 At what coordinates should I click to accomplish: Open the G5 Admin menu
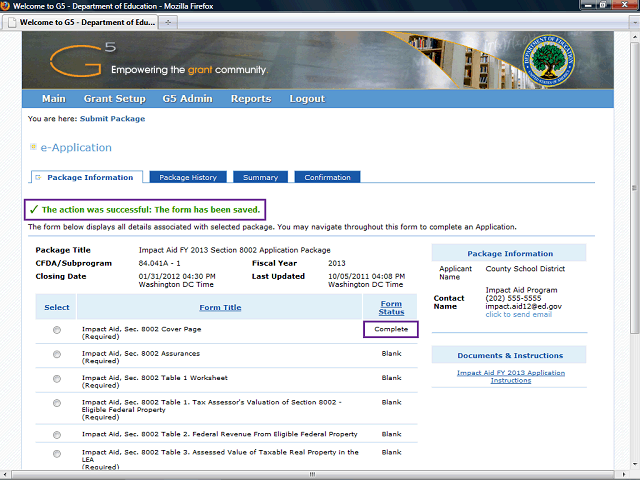coord(188,99)
